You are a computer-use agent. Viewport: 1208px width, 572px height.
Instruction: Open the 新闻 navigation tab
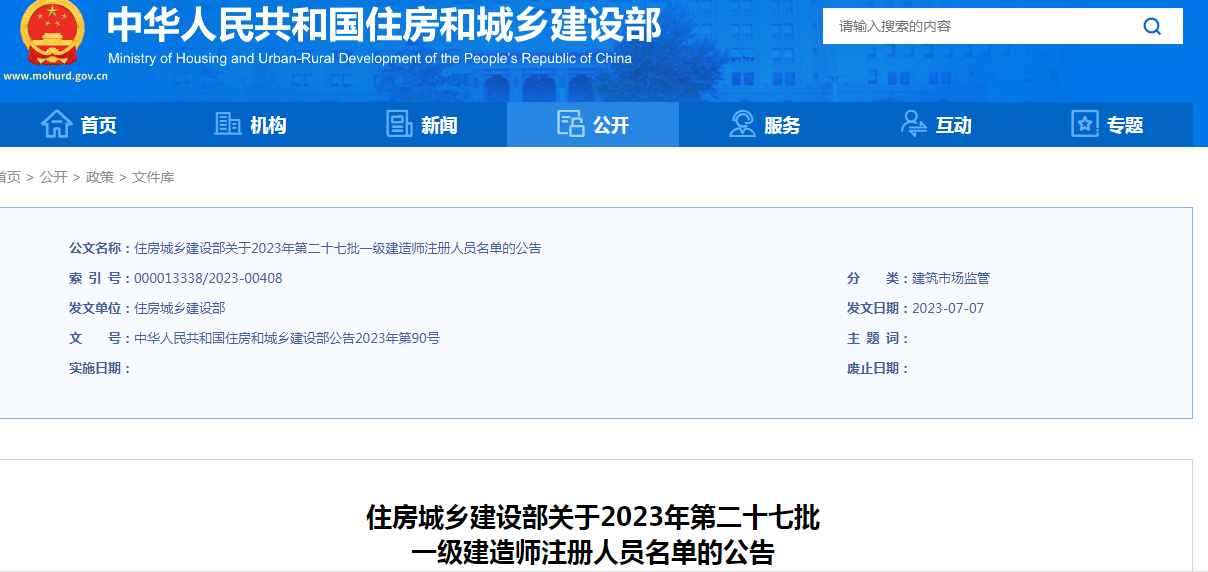coord(421,124)
